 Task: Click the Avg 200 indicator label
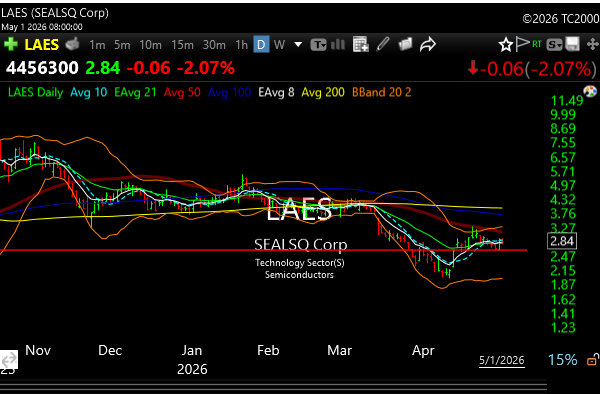click(x=323, y=92)
